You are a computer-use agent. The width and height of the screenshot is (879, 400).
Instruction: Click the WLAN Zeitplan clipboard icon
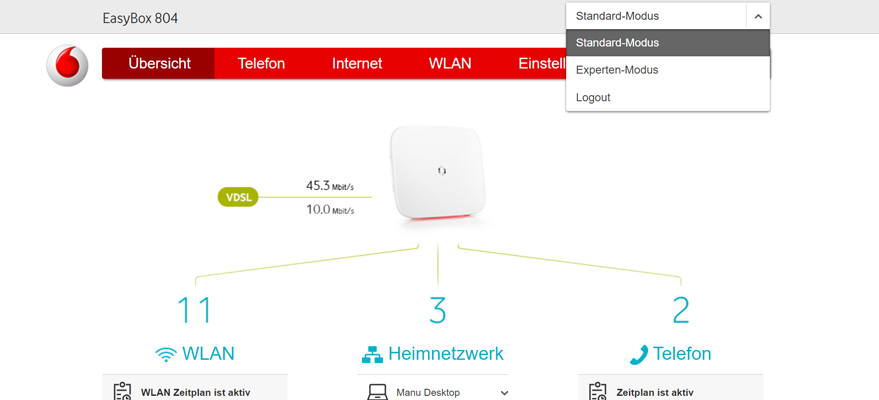pos(122,392)
